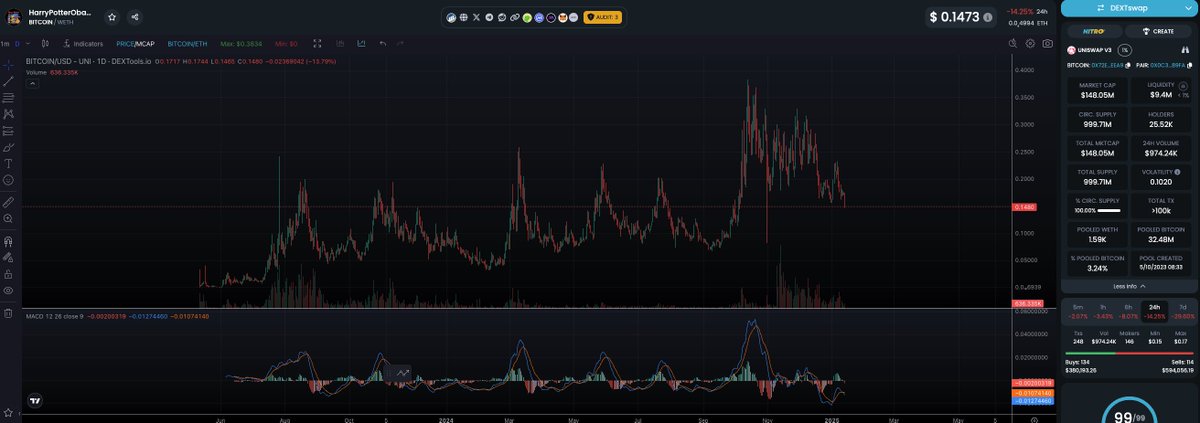Collapse the indicator legend arrow under Volume
Viewport: 1200px width, 423px height.
click(32, 83)
